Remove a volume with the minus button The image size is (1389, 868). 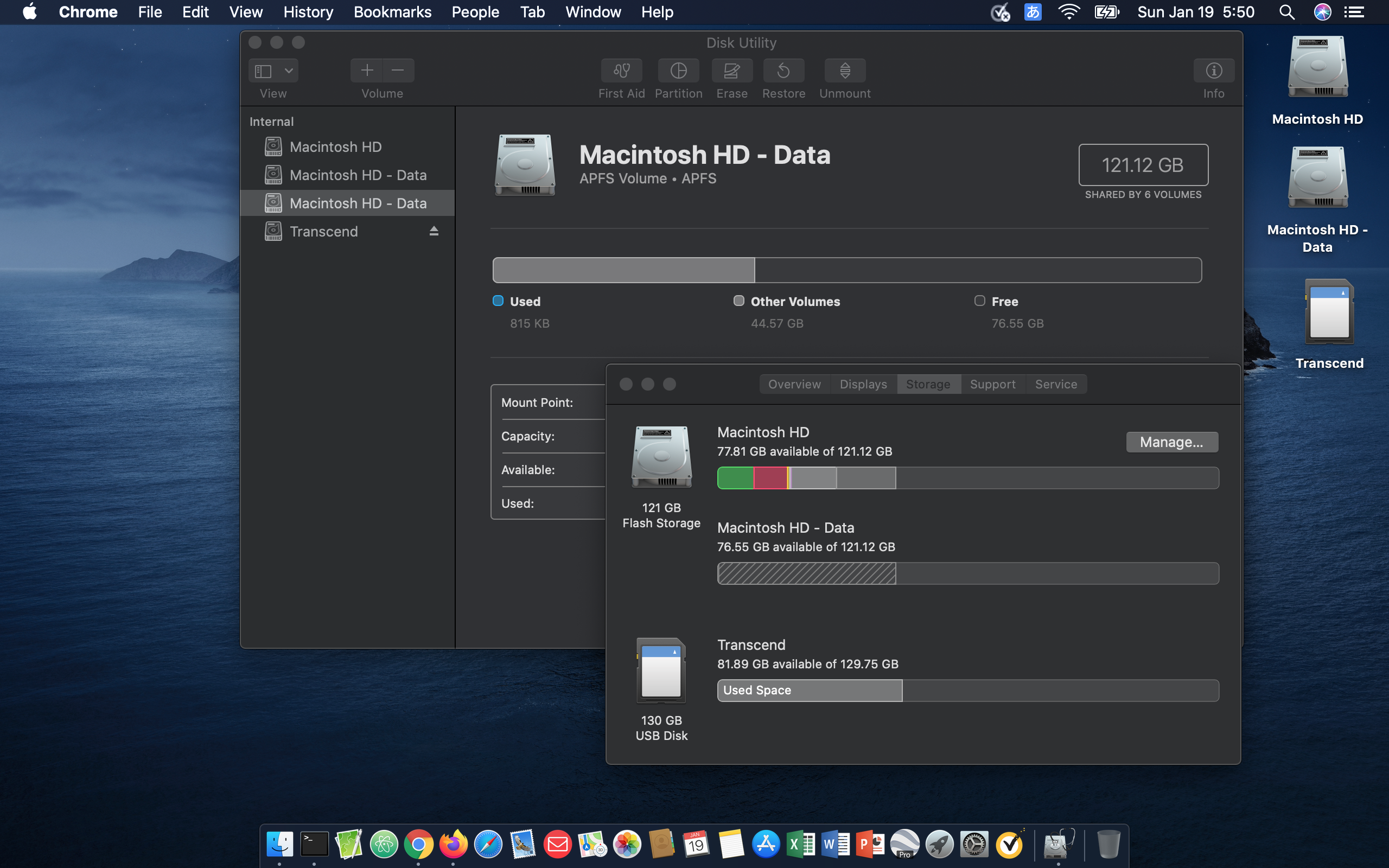point(398,71)
